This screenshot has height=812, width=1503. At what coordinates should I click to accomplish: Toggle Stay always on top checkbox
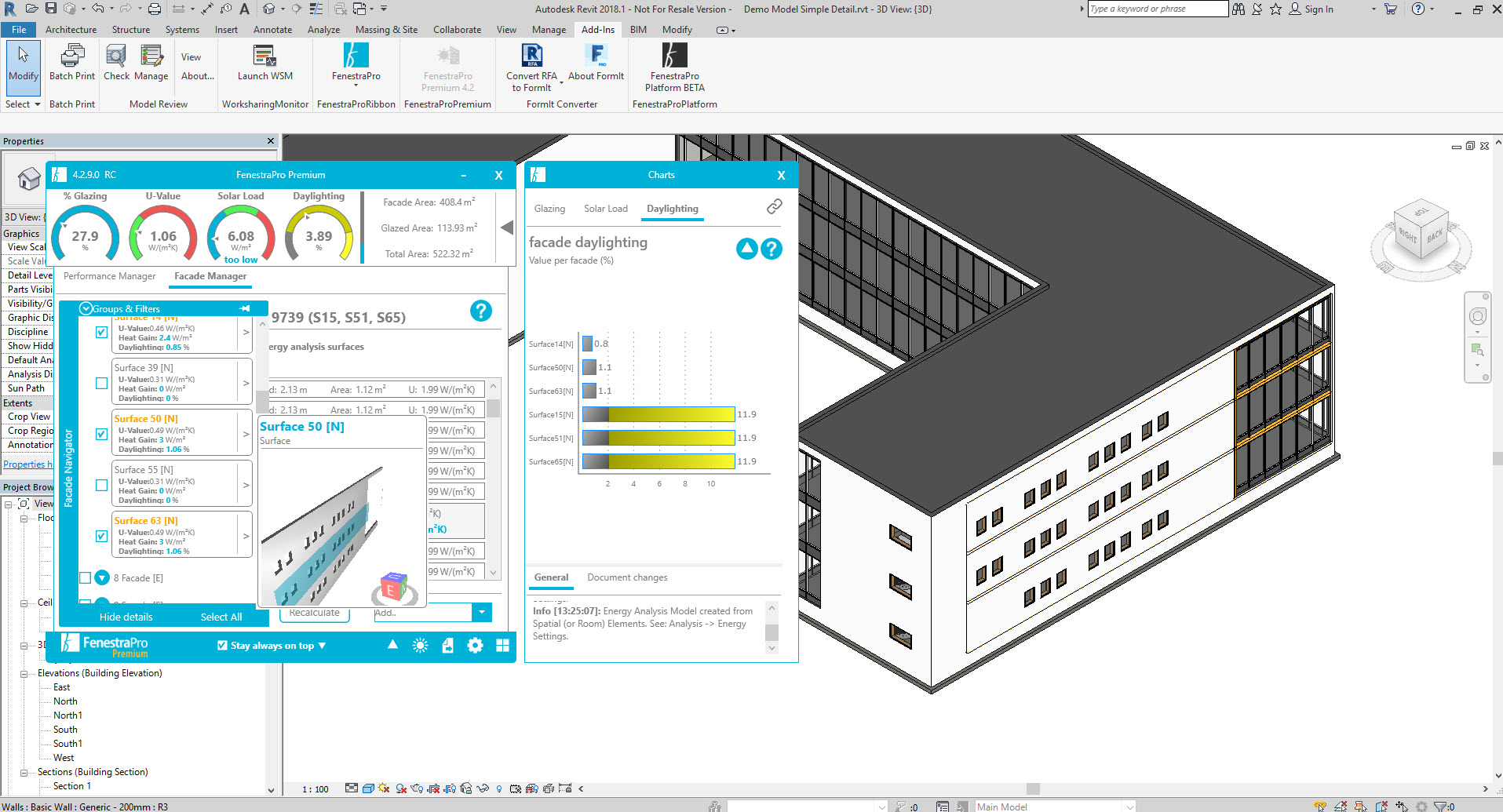(222, 646)
